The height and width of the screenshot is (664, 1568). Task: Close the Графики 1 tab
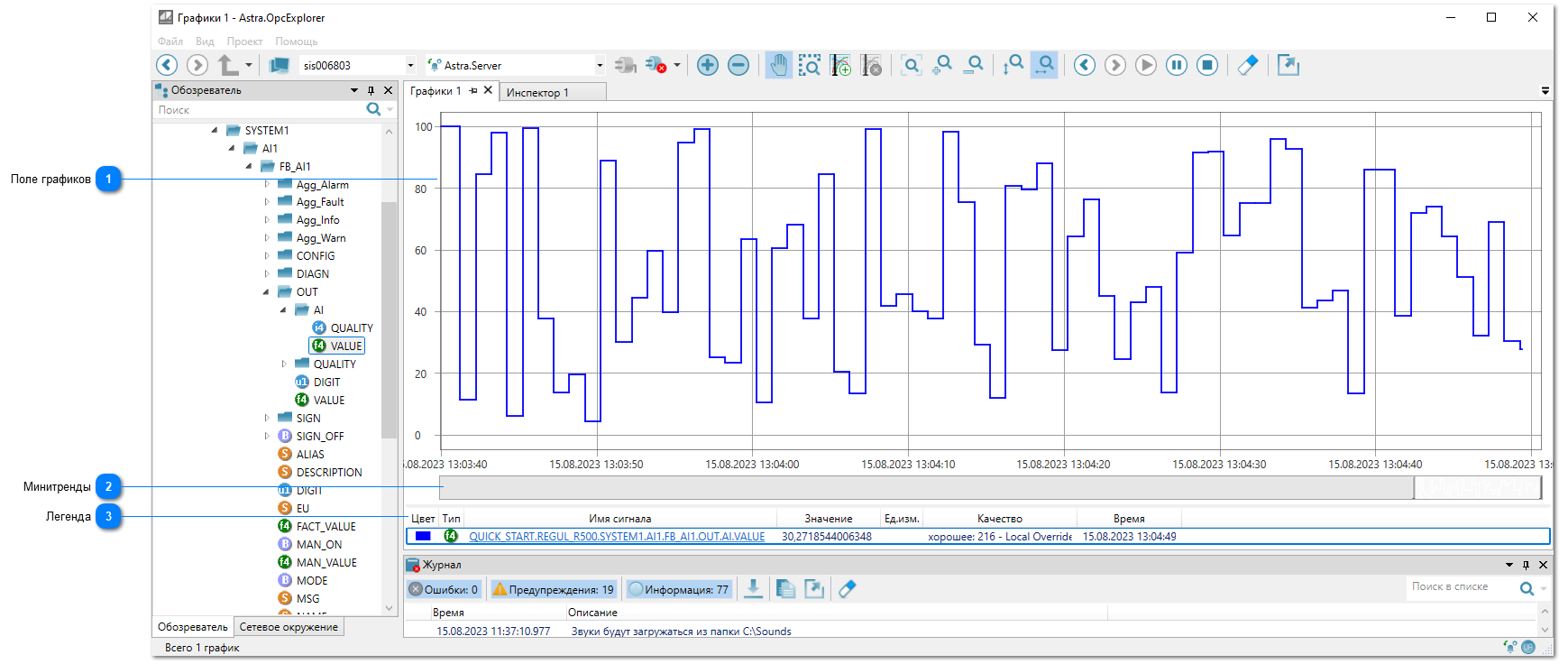(488, 90)
